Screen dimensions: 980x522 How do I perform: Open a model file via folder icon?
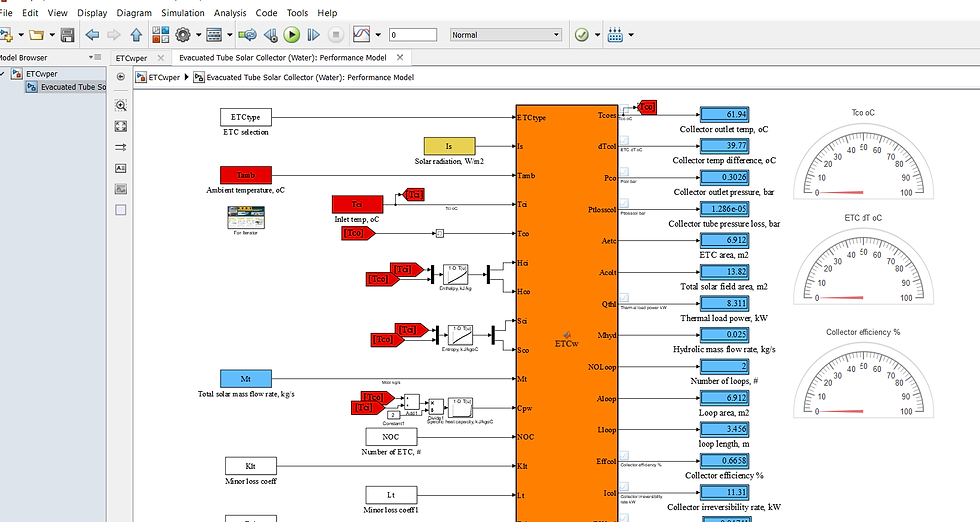click(x=36, y=35)
